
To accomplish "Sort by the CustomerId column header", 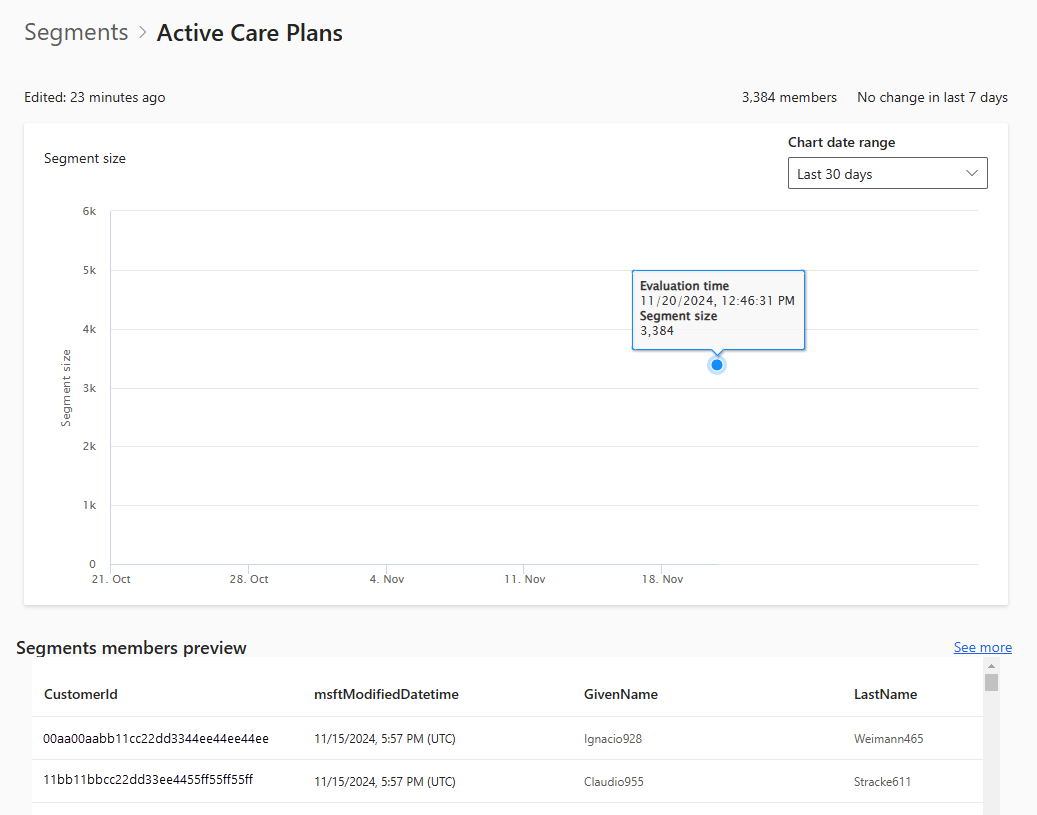I will (x=80, y=694).
